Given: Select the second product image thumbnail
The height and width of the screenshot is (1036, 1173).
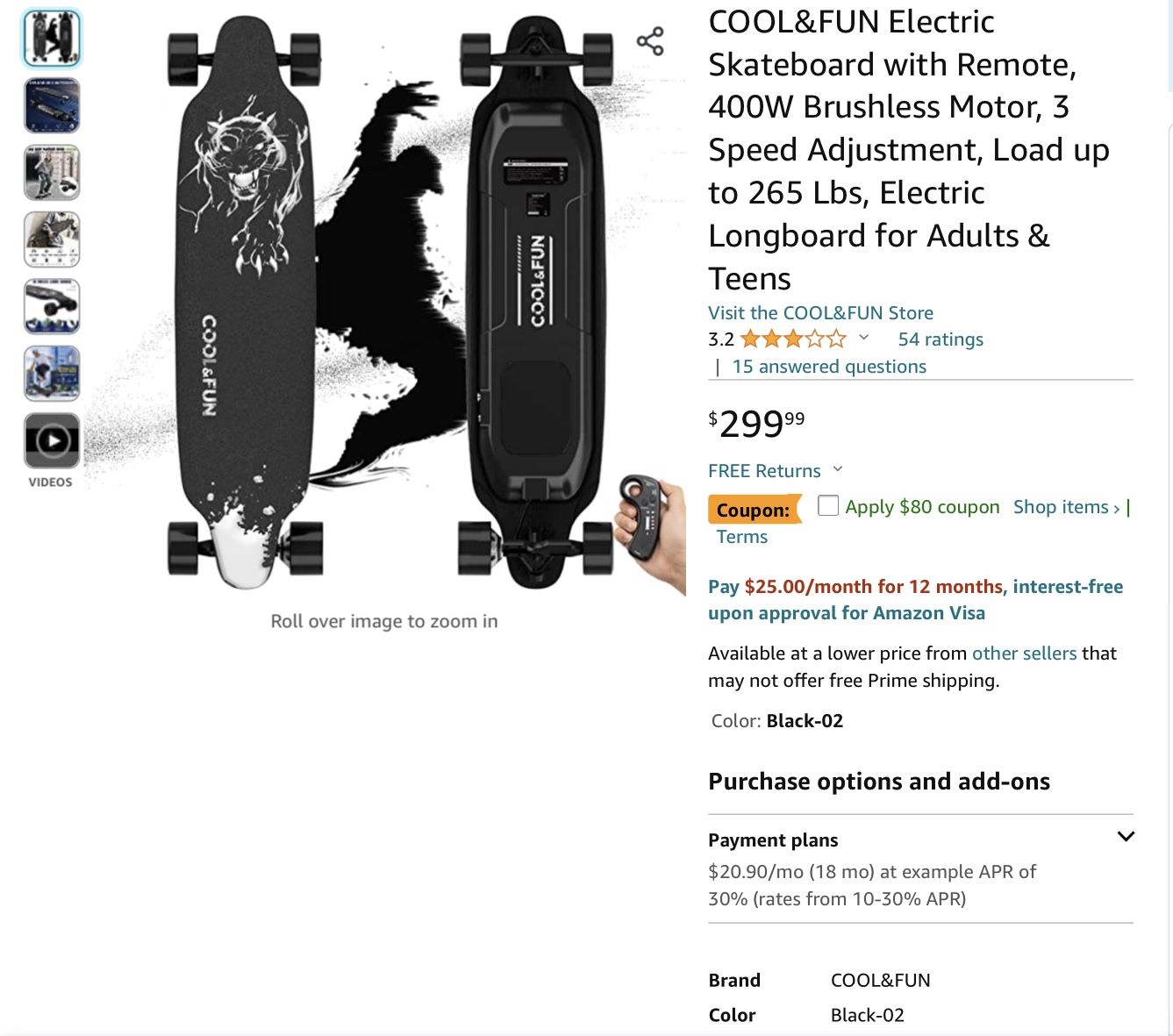Looking at the screenshot, I should click(x=50, y=105).
